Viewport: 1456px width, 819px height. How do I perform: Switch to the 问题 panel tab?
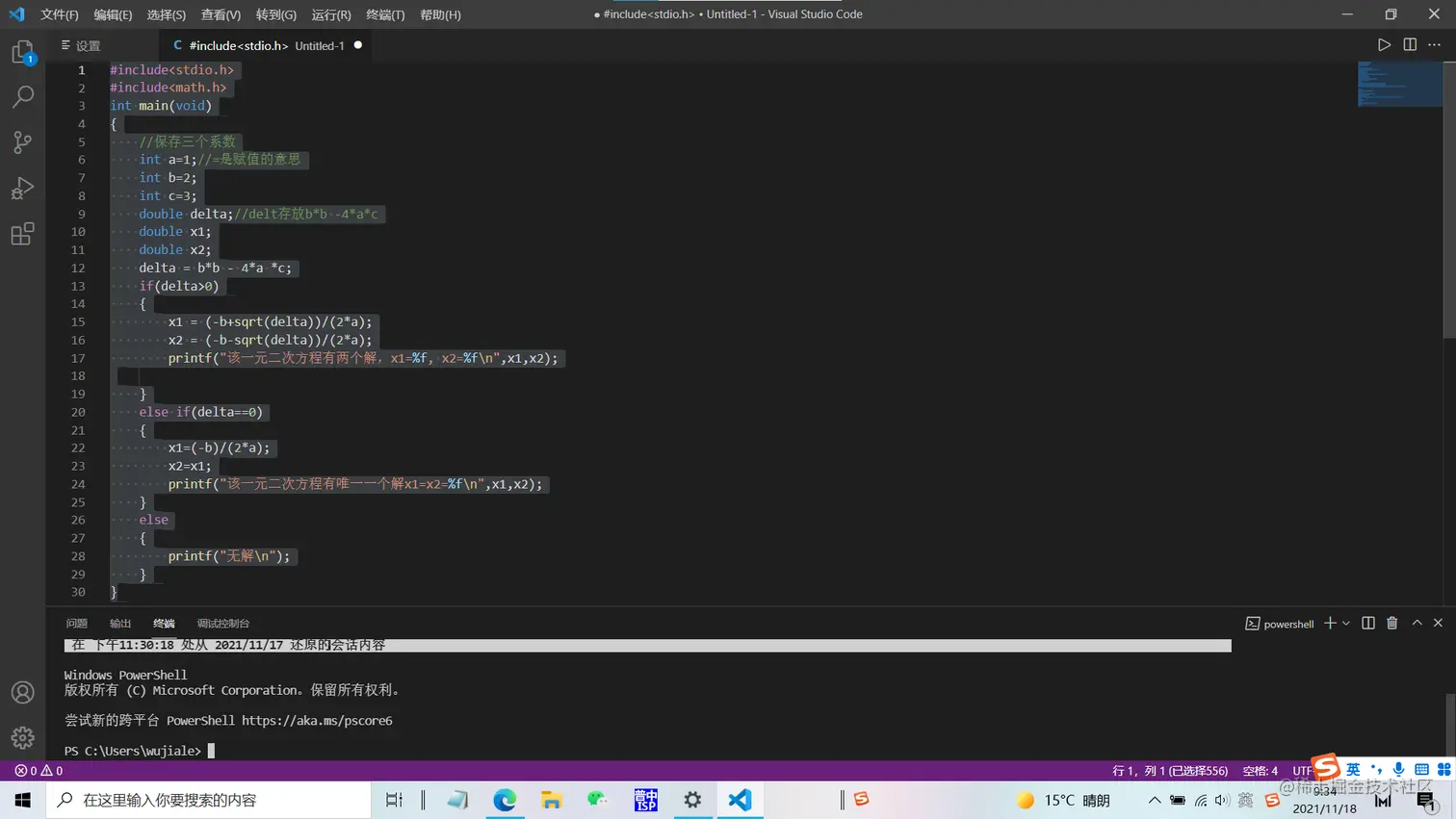click(x=77, y=624)
